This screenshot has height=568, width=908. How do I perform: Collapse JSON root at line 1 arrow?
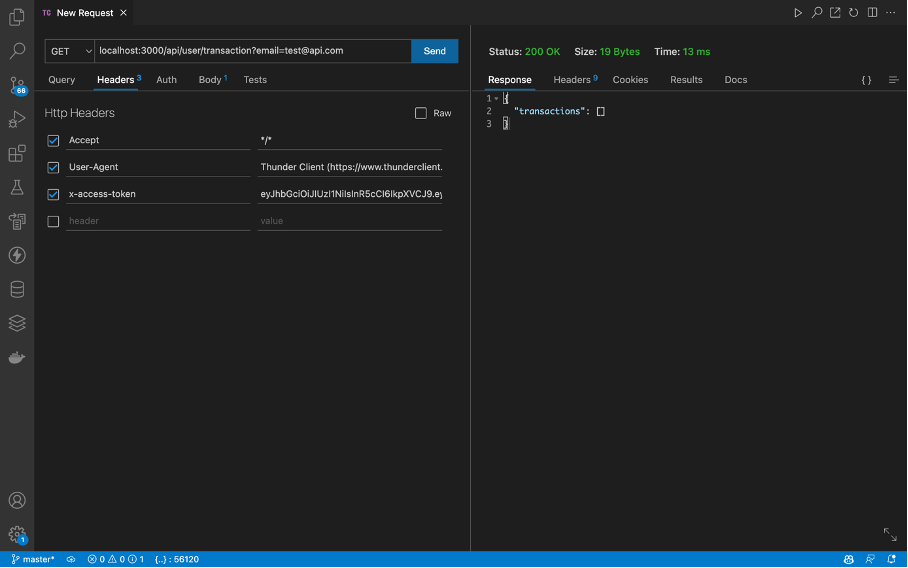pyautogui.click(x=496, y=98)
